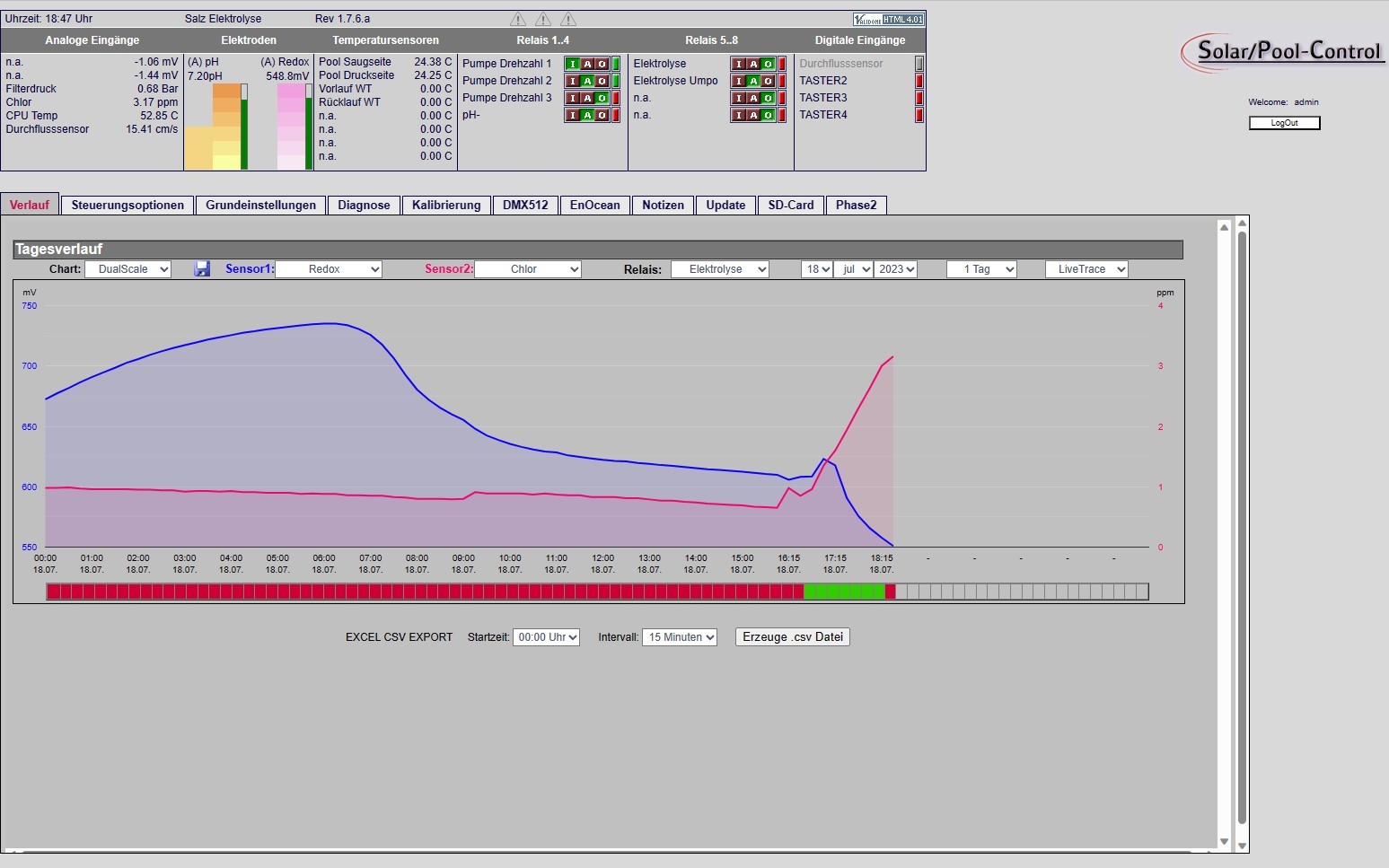Set Elektrolyse relay to O (off)
This screenshot has width=1389, height=868.
(x=768, y=64)
